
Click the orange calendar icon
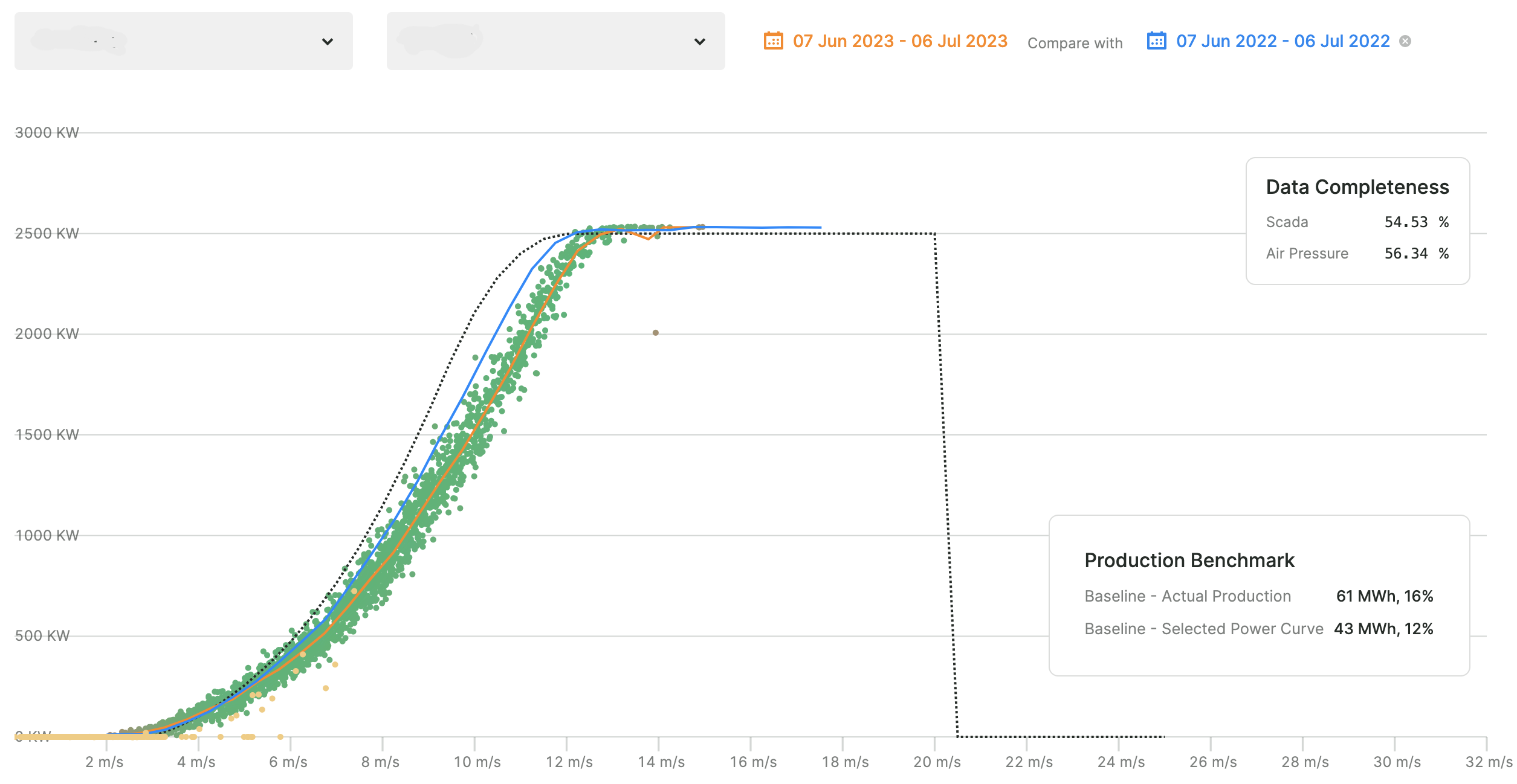click(x=773, y=41)
